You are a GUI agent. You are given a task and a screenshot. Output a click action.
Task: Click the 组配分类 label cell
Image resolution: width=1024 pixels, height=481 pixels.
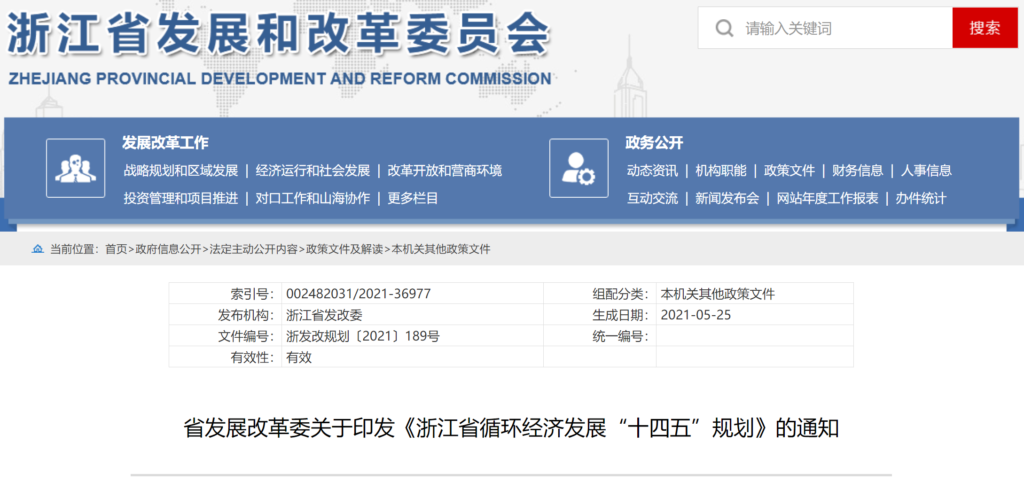pos(600,294)
